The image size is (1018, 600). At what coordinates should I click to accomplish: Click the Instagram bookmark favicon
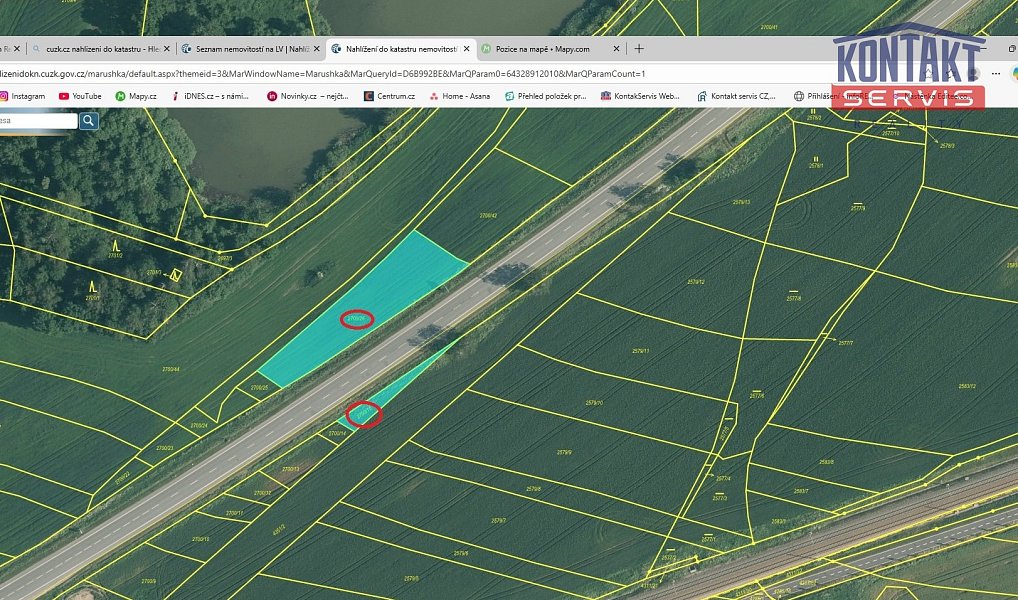(3, 96)
